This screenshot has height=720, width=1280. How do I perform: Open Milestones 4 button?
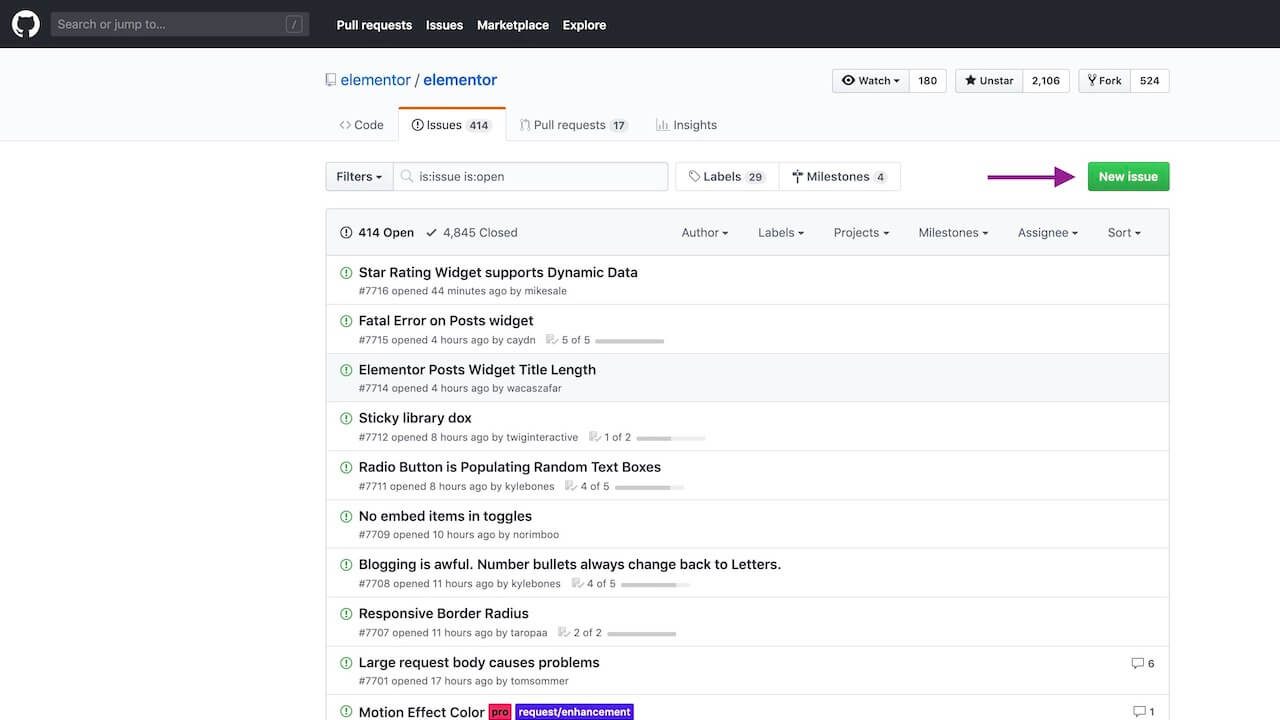(839, 177)
